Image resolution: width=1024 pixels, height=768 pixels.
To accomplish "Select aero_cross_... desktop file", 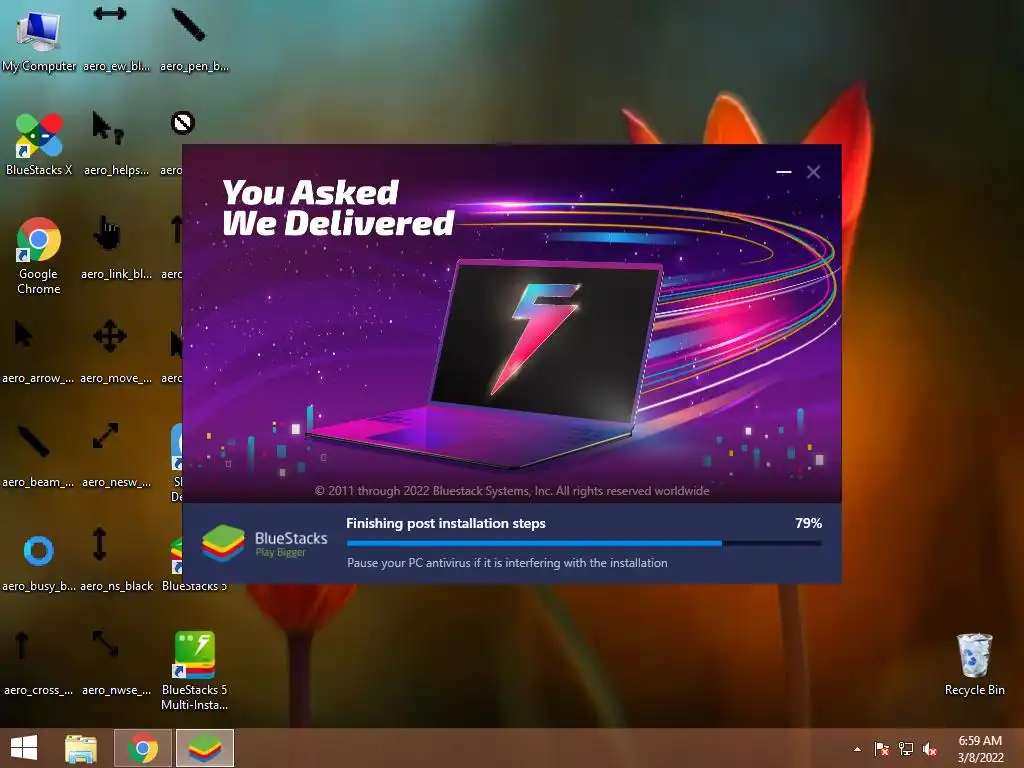I will click(x=37, y=664).
